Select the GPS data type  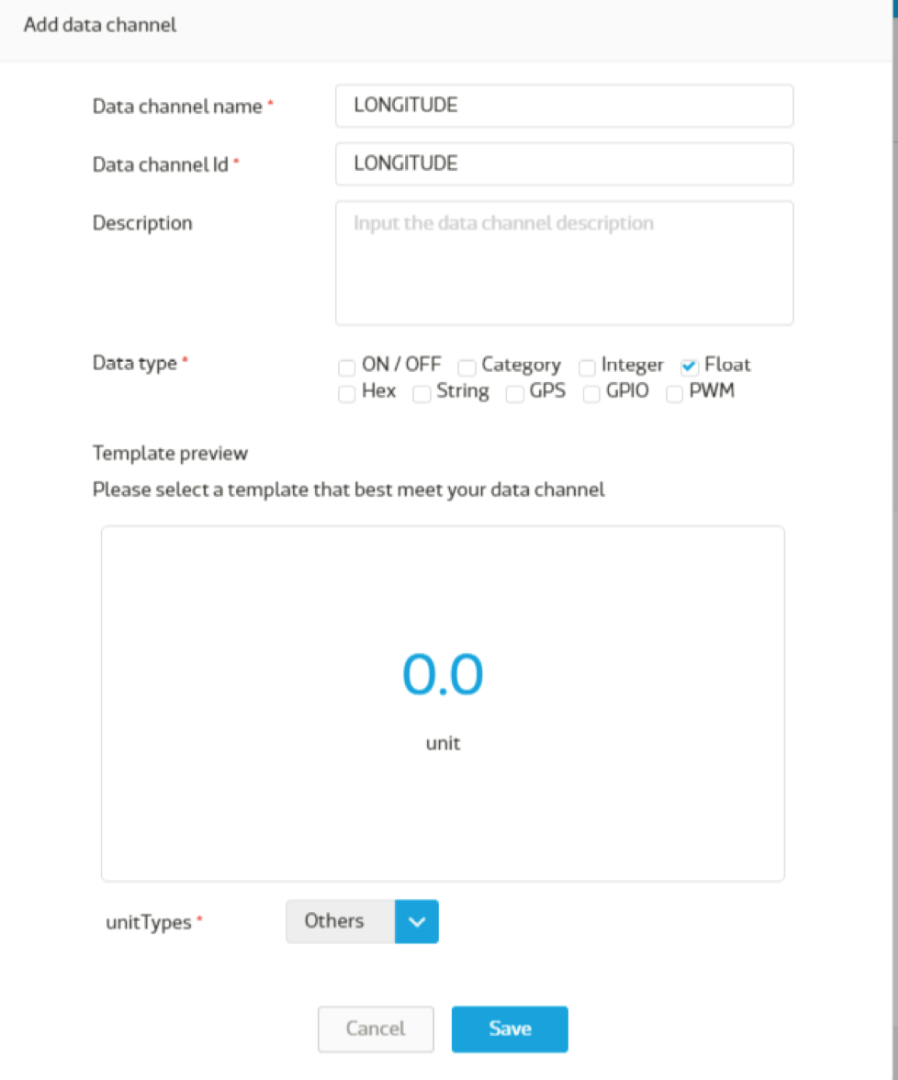[x=514, y=394]
